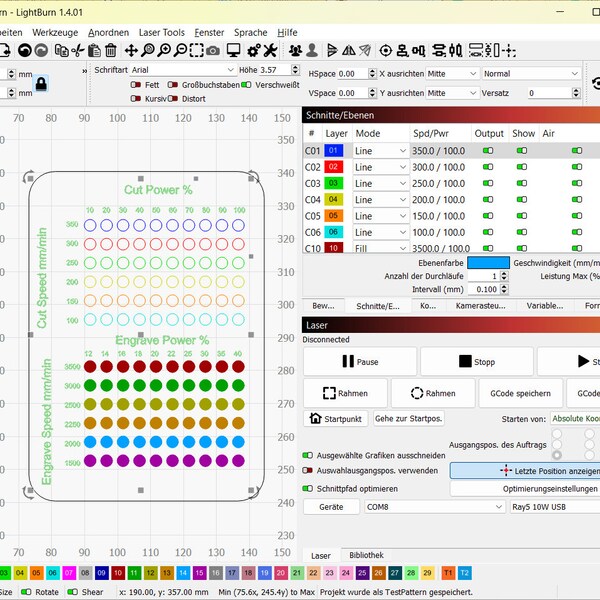Toggle the Verschweißt switch
Image resolution: width=600 pixels, height=600 pixels.
coord(246,85)
